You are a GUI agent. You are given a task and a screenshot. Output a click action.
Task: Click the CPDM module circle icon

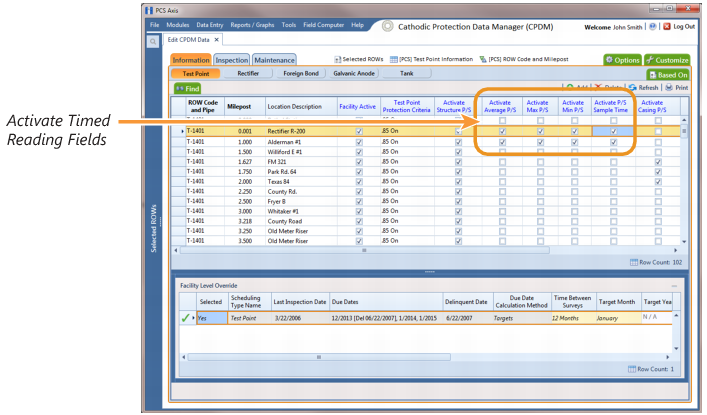point(387,26)
